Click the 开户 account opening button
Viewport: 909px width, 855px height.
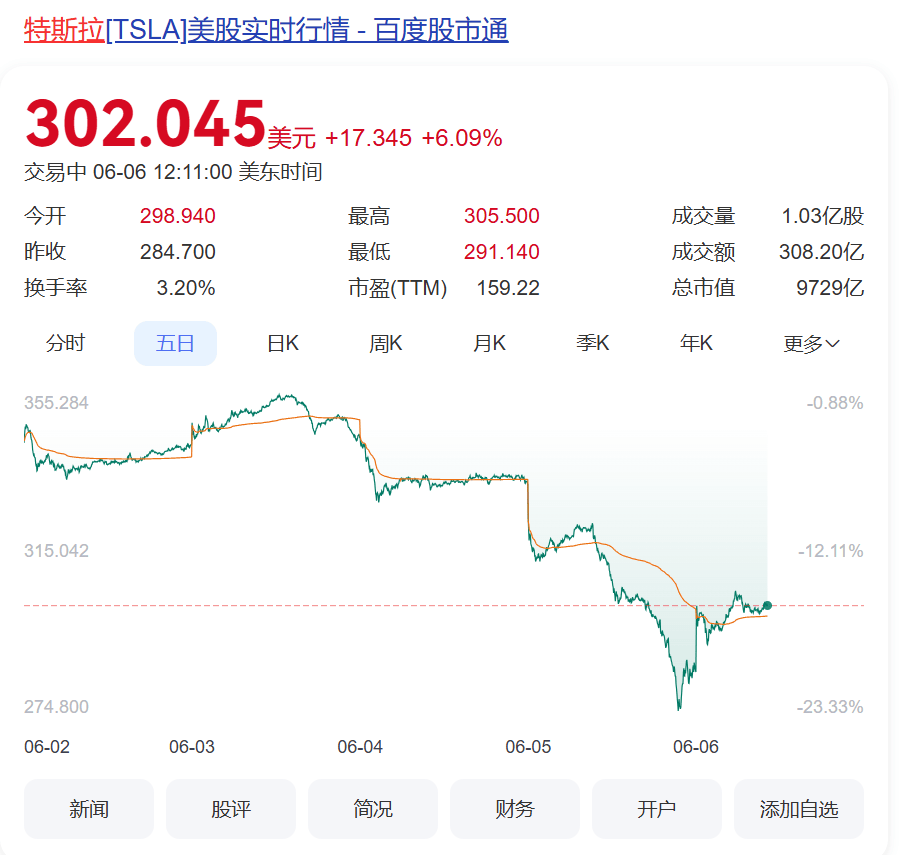pyautogui.click(x=657, y=809)
